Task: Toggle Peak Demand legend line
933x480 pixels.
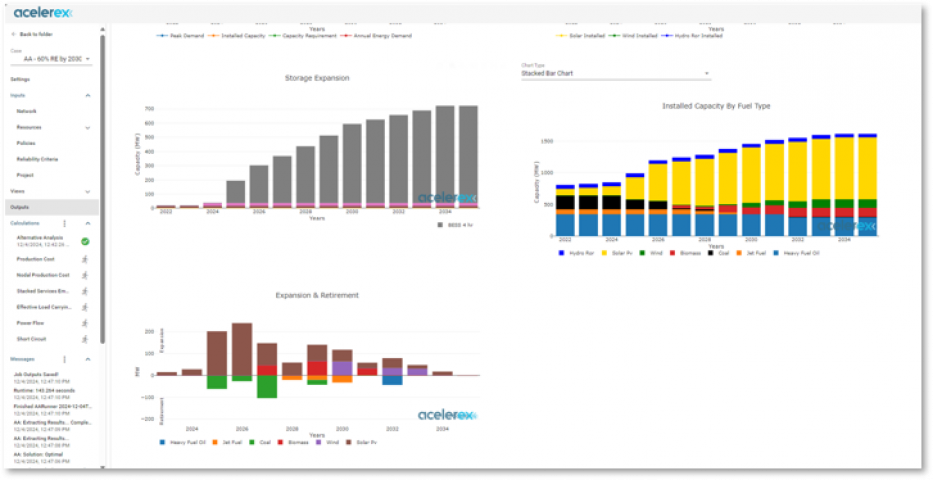Action: coord(180,35)
